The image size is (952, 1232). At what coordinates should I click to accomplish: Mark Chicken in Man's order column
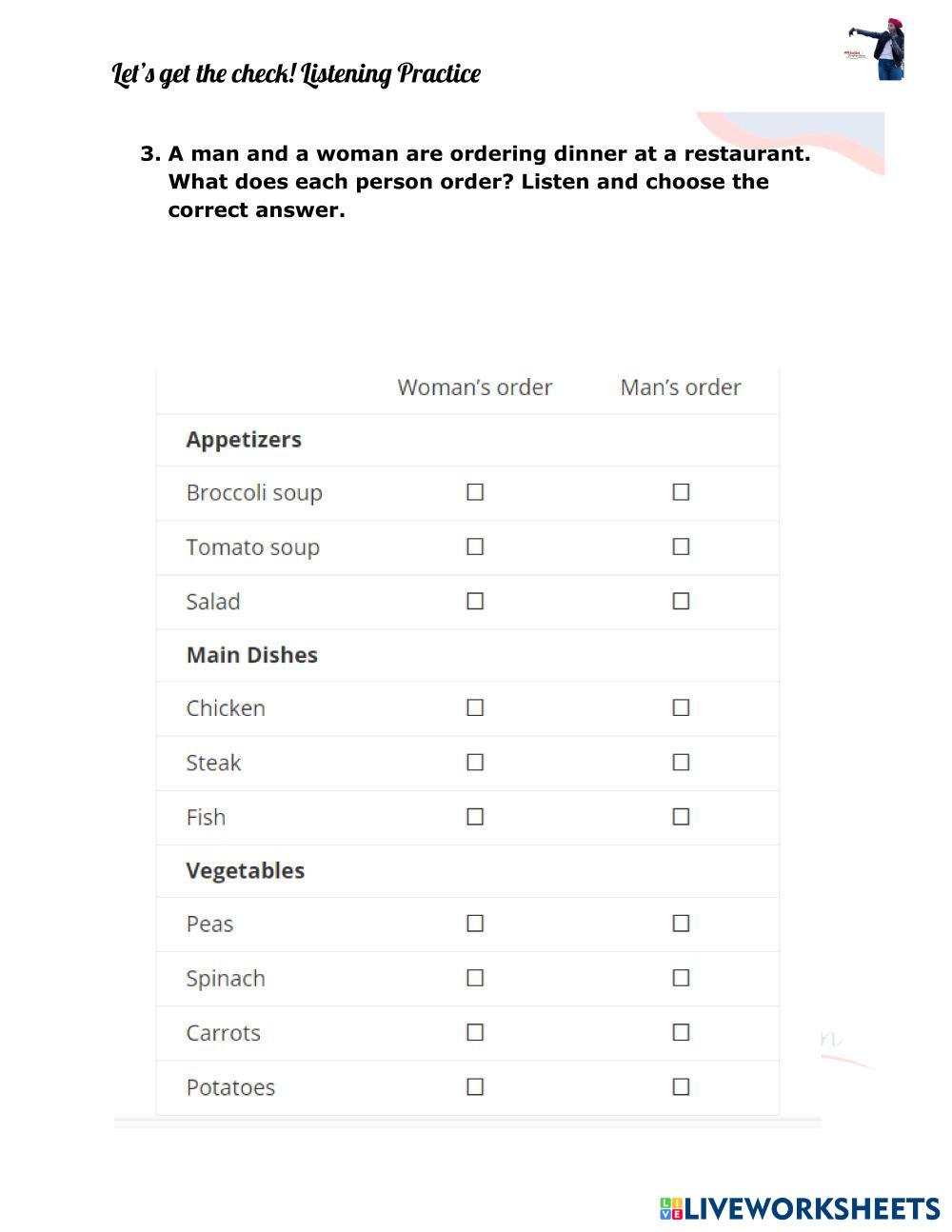(x=681, y=707)
